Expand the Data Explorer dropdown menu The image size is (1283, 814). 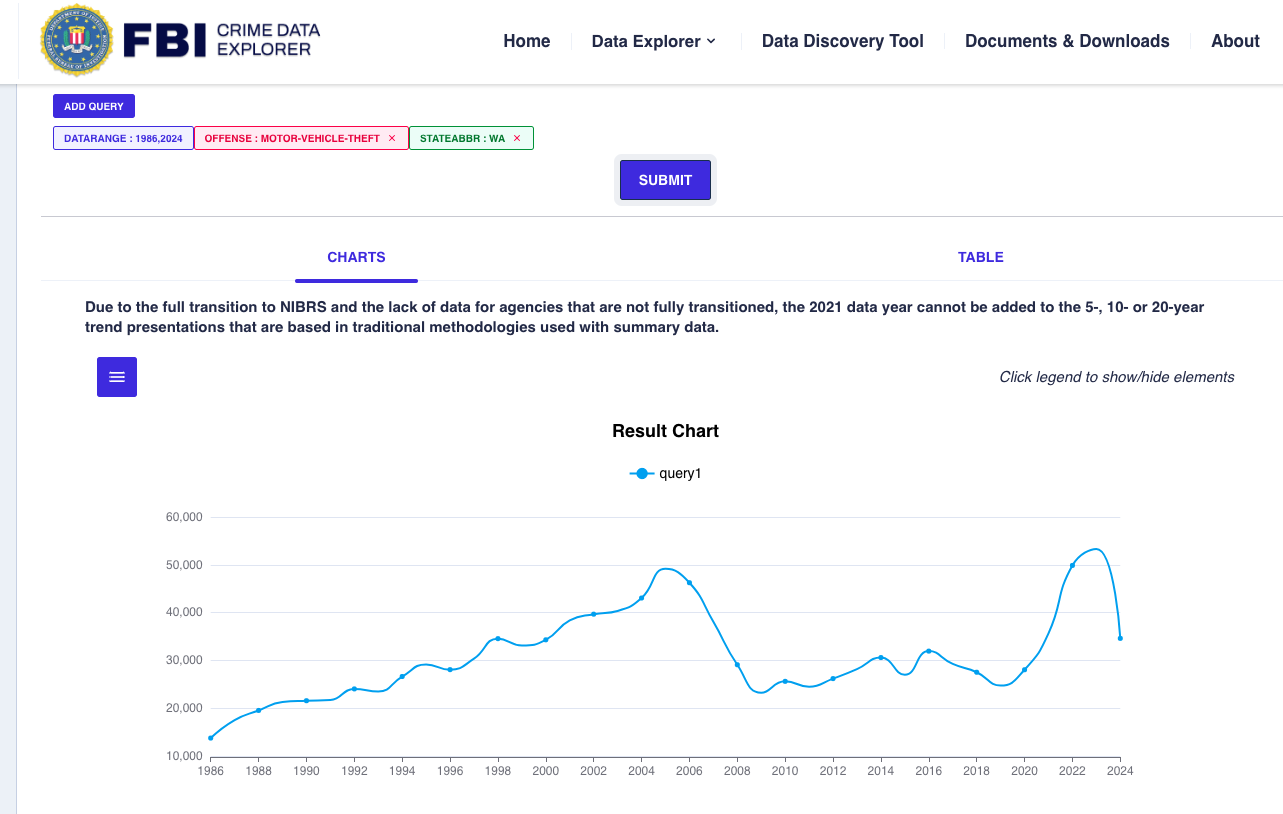(x=654, y=41)
